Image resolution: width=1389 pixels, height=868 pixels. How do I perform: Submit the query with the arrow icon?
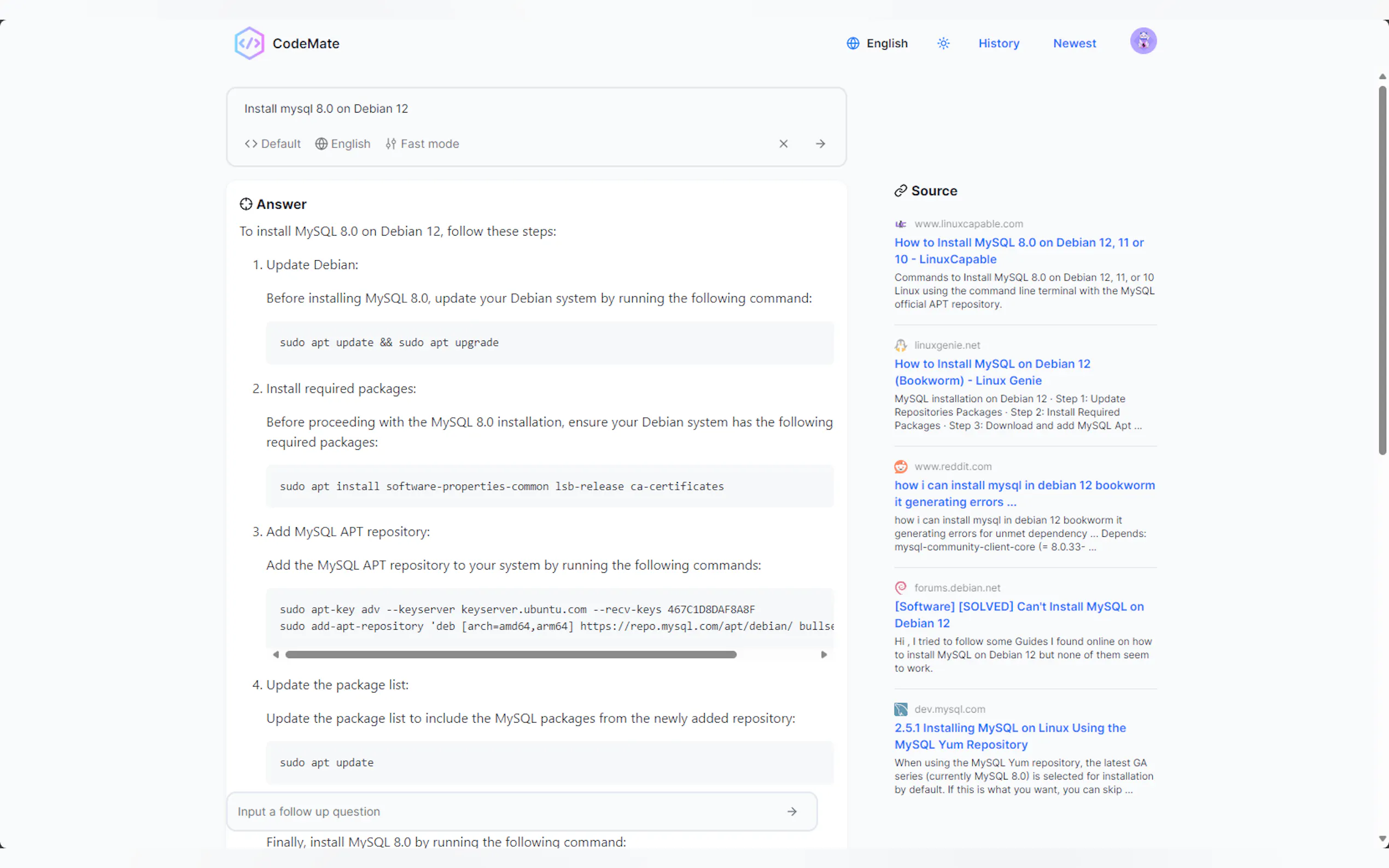820,144
